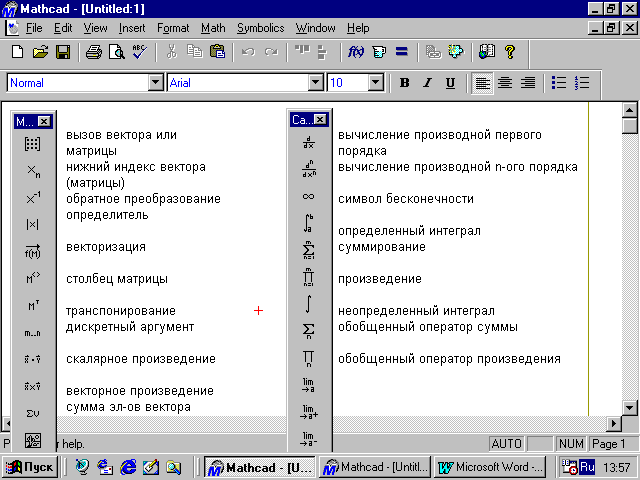Viewport: 640px width, 480px height.
Task: Click the two-sided limit icon
Action: click(x=309, y=385)
